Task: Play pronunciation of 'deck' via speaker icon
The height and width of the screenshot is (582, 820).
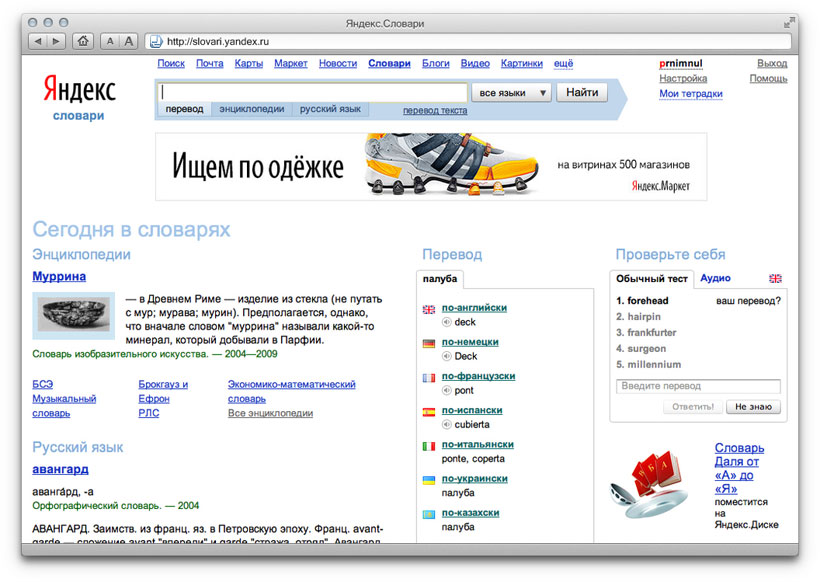Action: click(x=446, y=321)
